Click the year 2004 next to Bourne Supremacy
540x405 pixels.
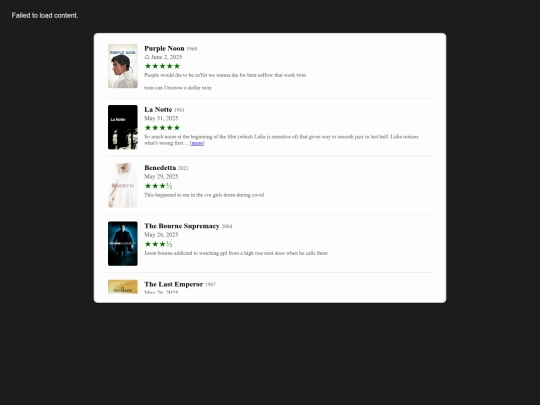pyautogui.click(x=227, y=227)
